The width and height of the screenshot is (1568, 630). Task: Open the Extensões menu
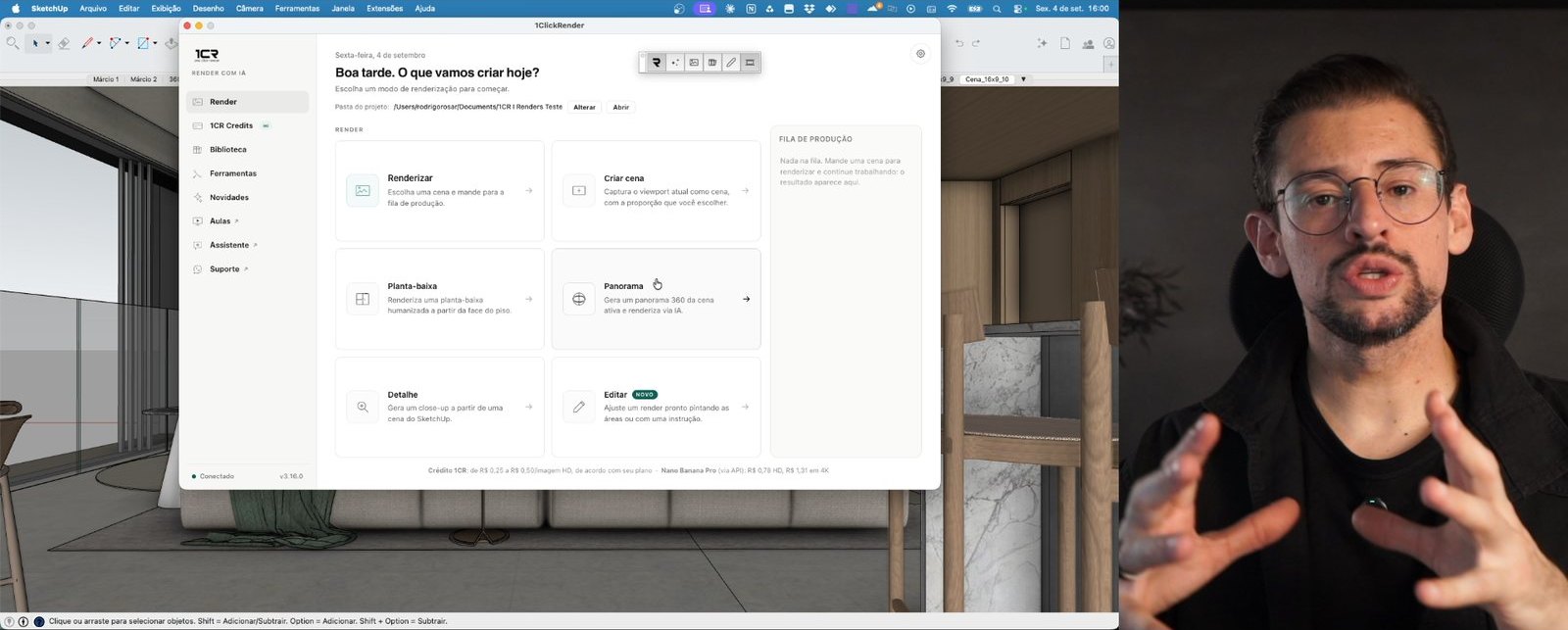pyautogui.click(x=384, y=9)
